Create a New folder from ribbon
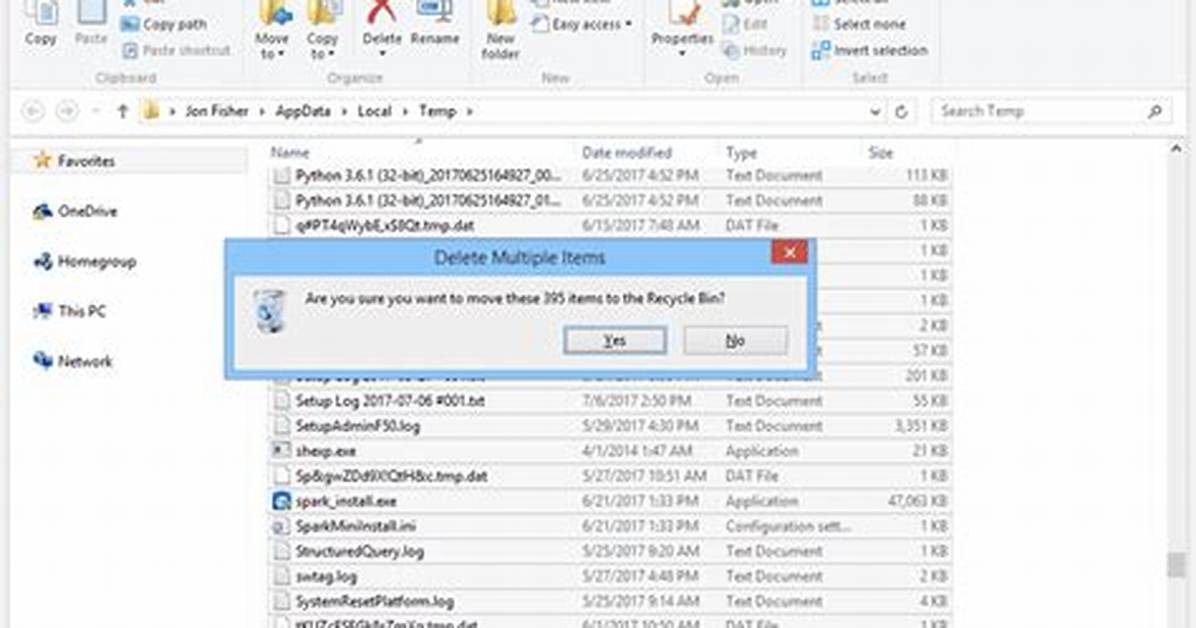 tap(500, 31)
